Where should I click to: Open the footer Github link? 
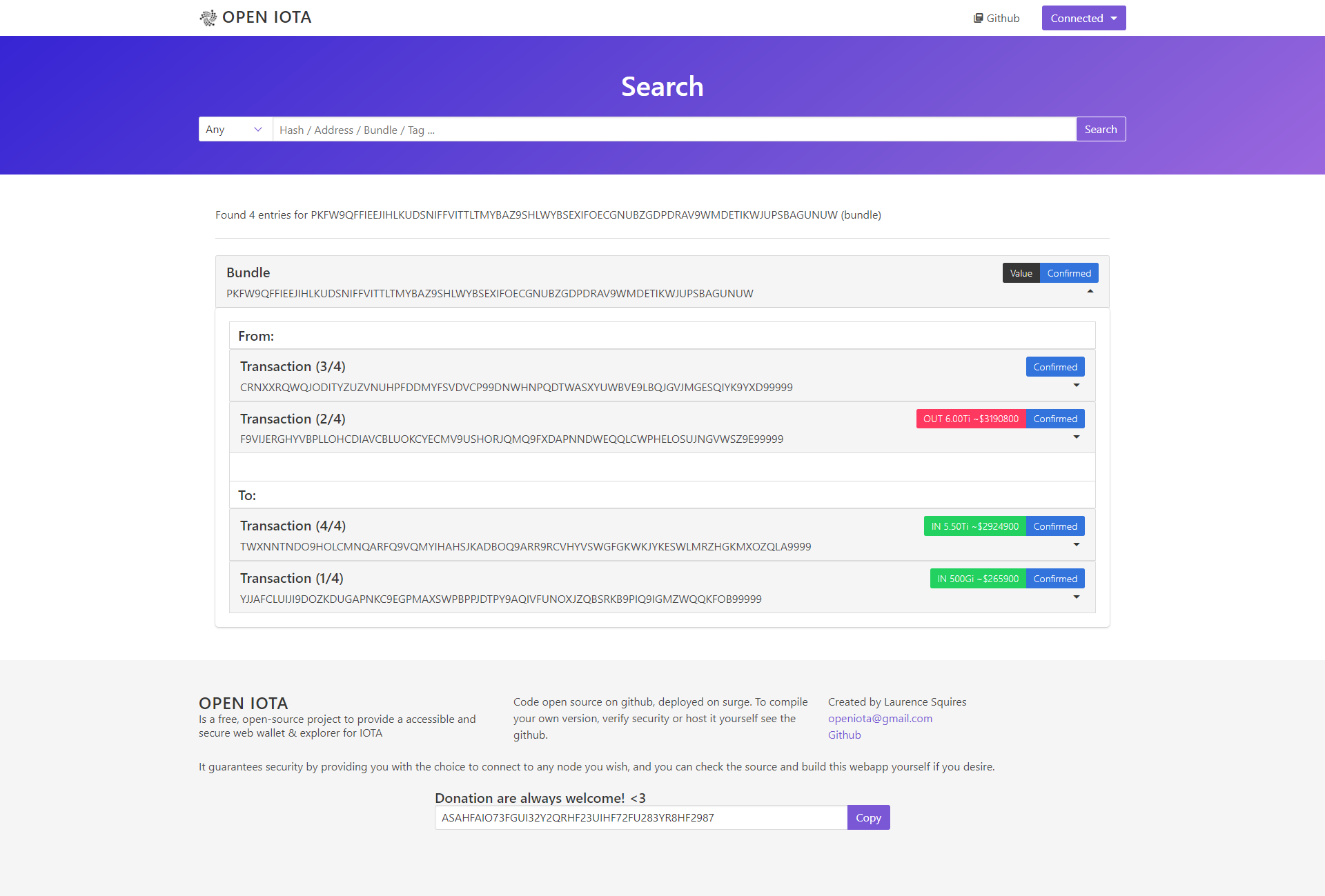844,735
